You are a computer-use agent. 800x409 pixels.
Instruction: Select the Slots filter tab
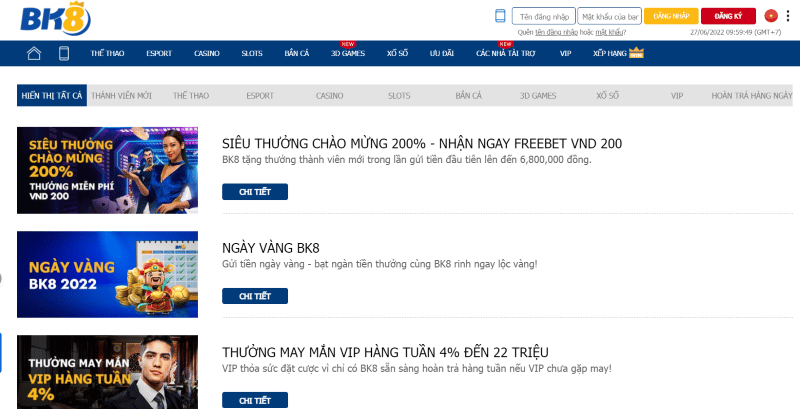point(399,95)
